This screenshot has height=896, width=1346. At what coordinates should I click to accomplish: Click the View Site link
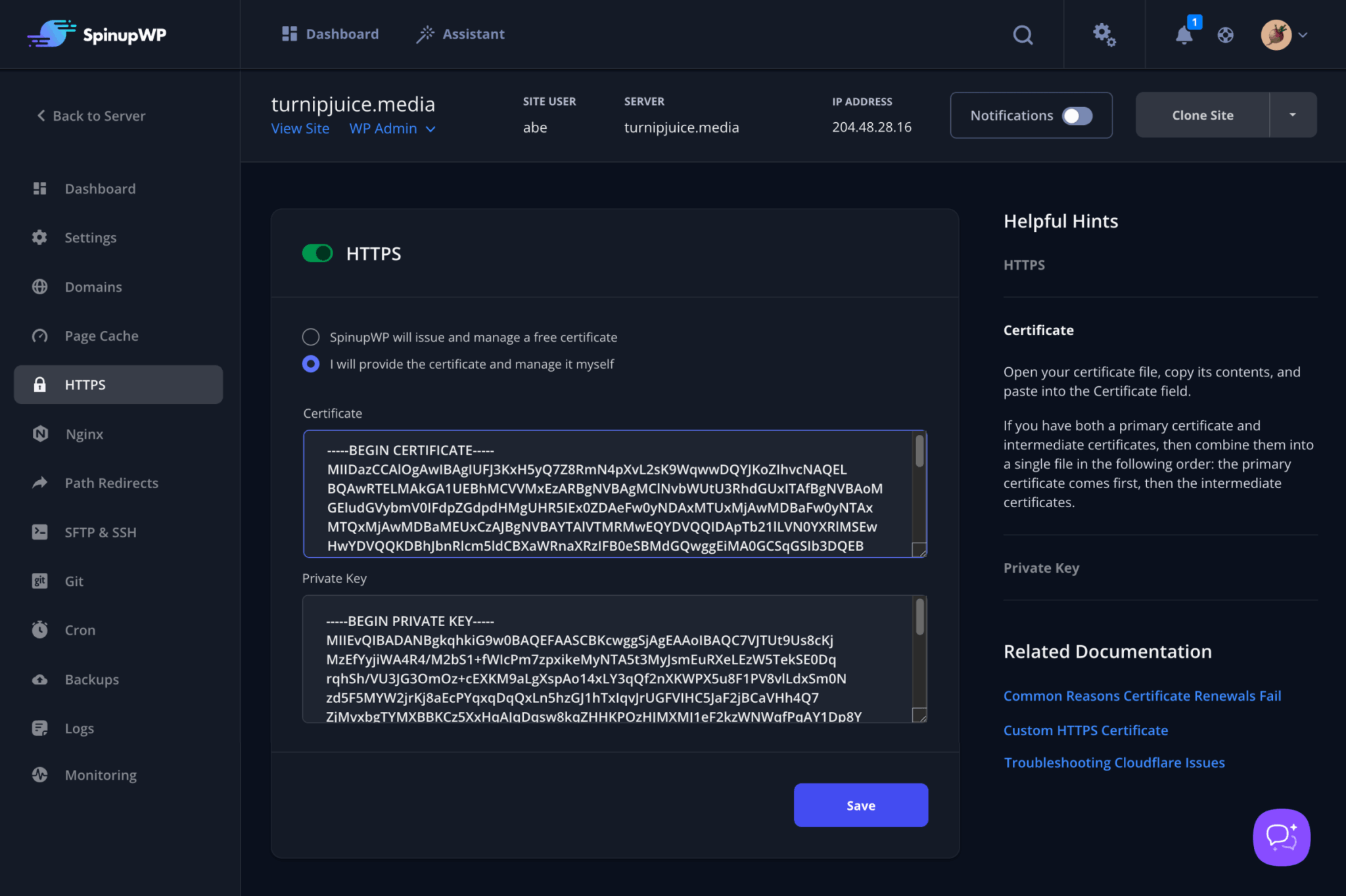(x=300, y=129)
